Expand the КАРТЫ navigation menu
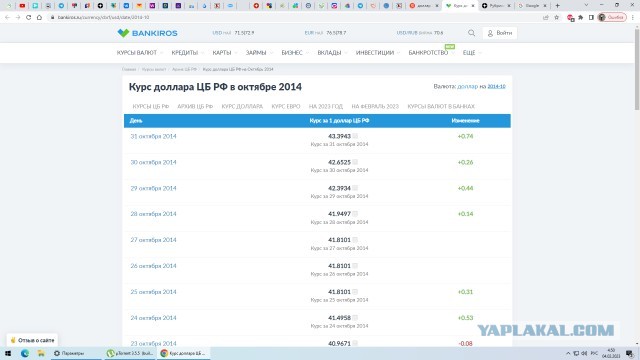The image size is (640, 360). tap(224, 53)
